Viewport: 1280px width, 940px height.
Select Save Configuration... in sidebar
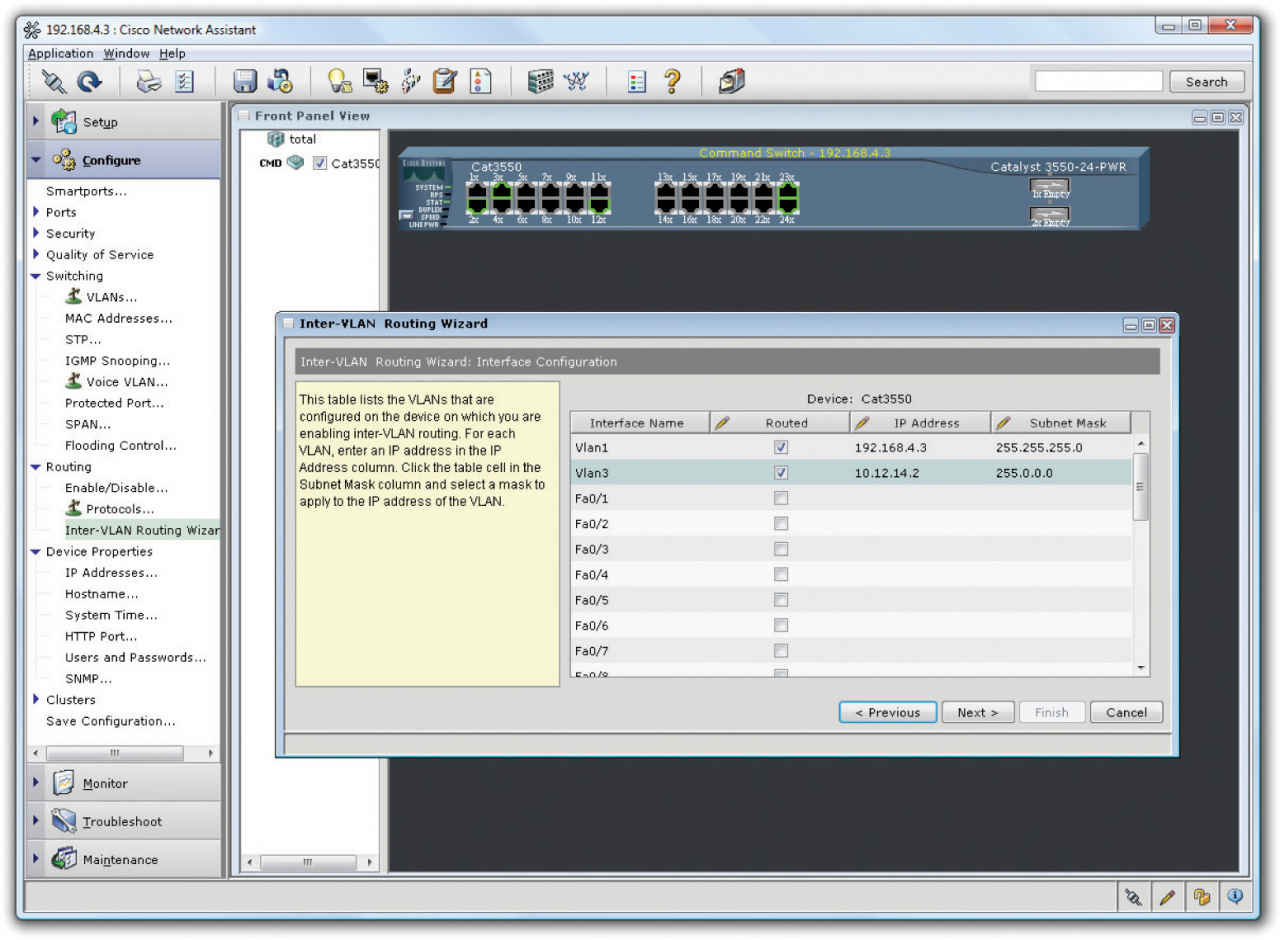click(110, 721)
